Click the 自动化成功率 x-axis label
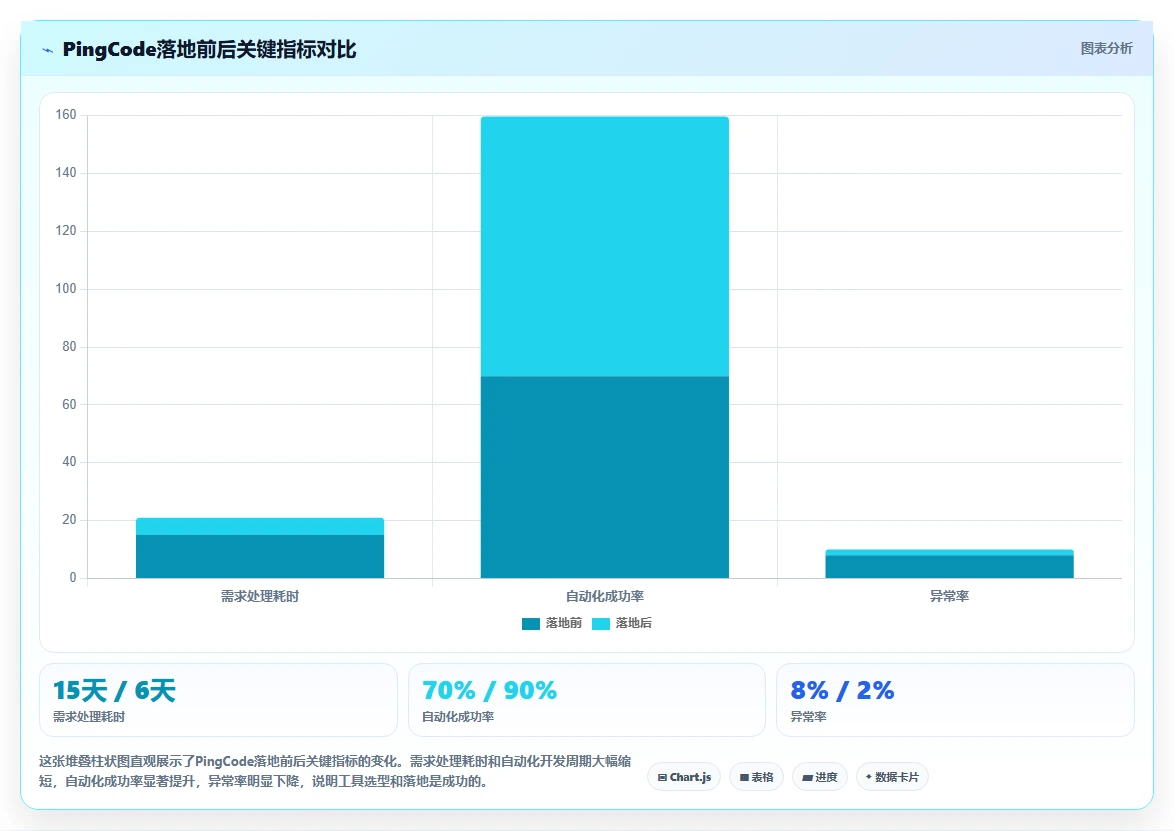The image size is (1174, 831). (605, 597)
